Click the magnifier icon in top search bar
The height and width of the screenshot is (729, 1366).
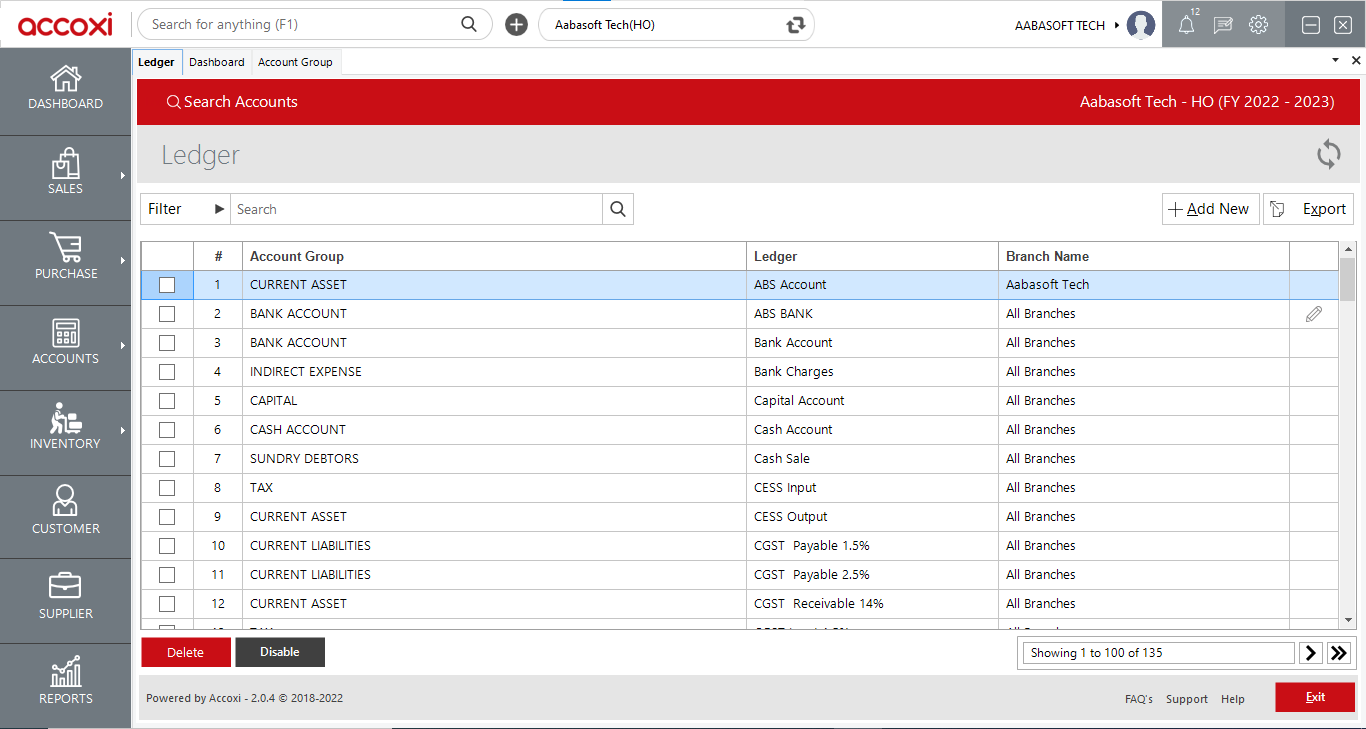[469, 24]
